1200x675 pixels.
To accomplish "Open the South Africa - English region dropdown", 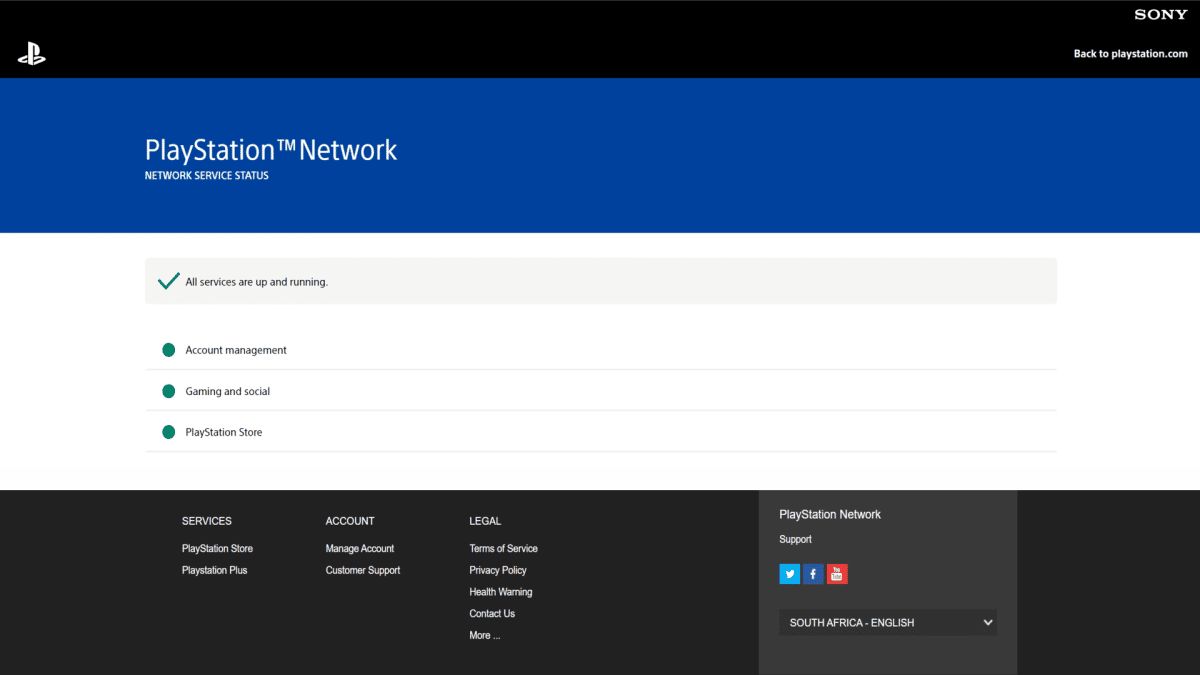I will click(x=888, y=623).
